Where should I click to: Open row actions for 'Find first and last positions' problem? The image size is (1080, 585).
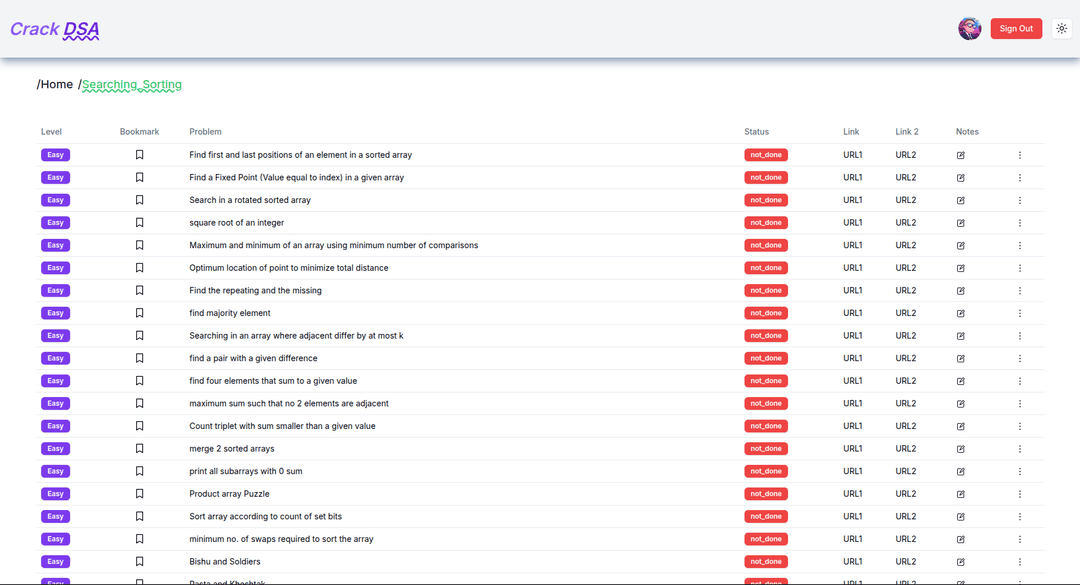[x=1020, y=155]
